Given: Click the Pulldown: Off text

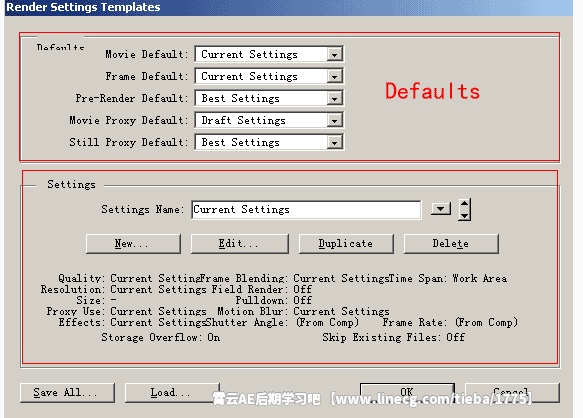Looking at the screenshot, I should pos(274,300).
